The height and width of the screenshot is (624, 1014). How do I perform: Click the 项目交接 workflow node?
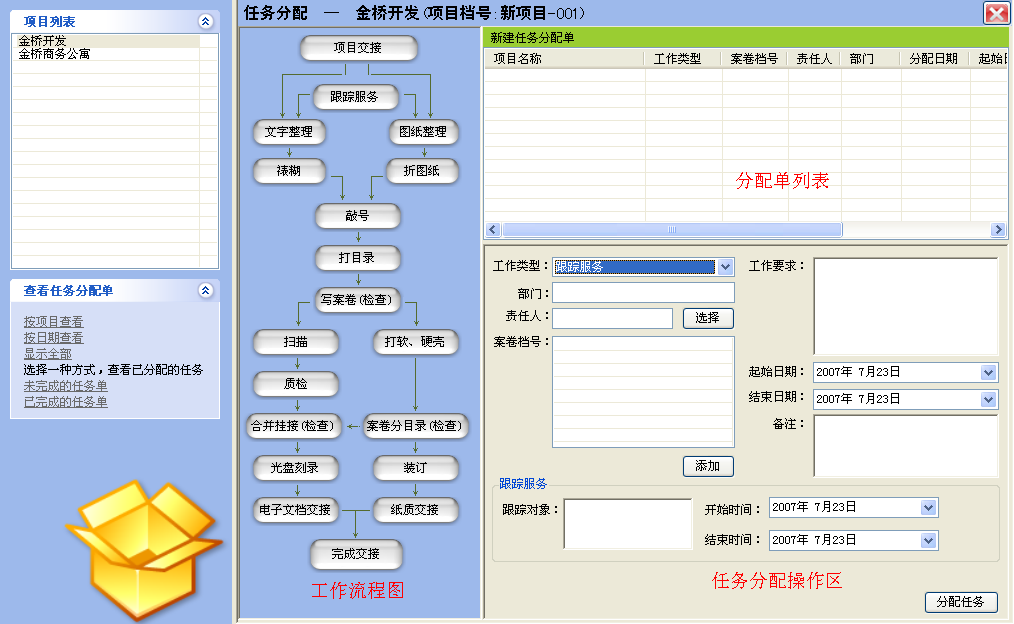358,48
